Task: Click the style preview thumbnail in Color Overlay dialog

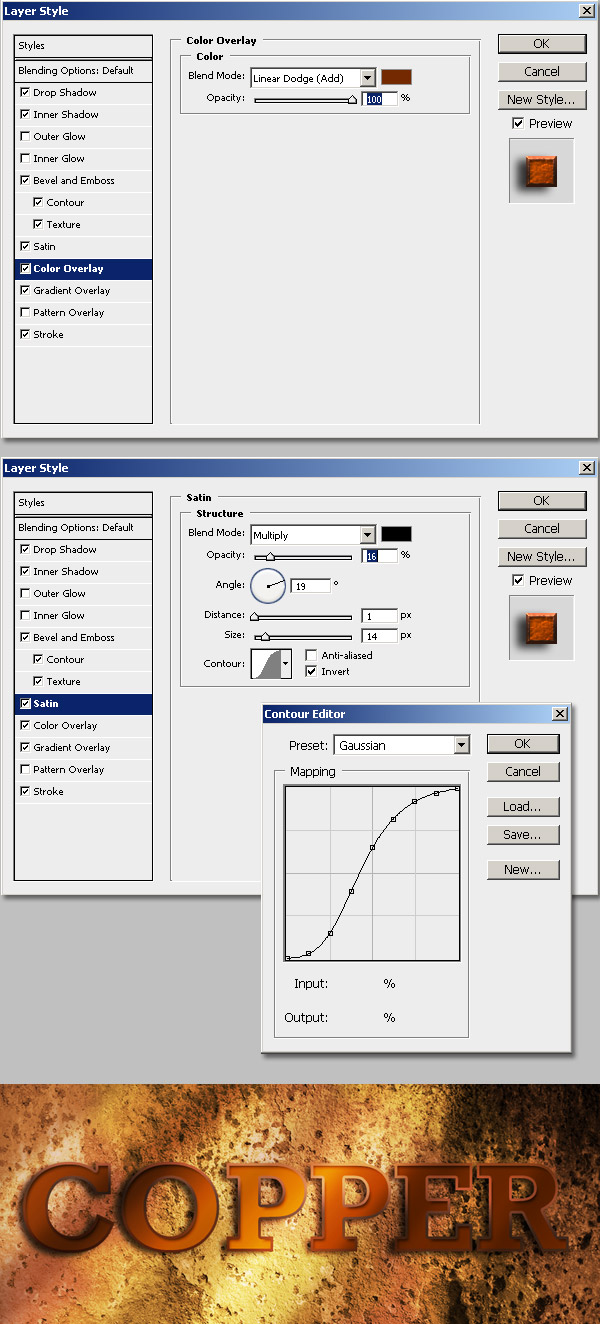Action: [x=541, y=171]
